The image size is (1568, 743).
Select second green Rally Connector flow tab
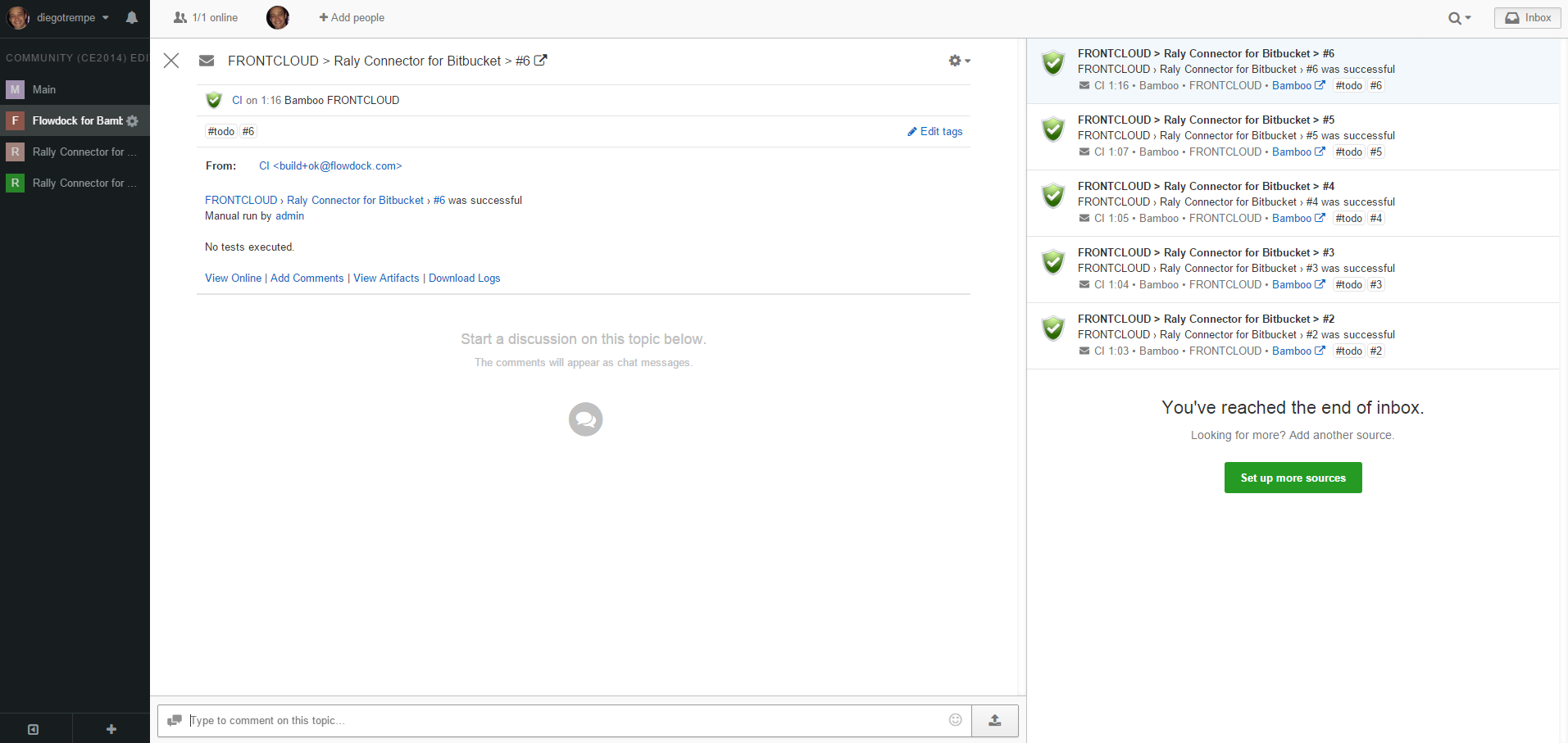pyautogui.click(x=75, y=183)
